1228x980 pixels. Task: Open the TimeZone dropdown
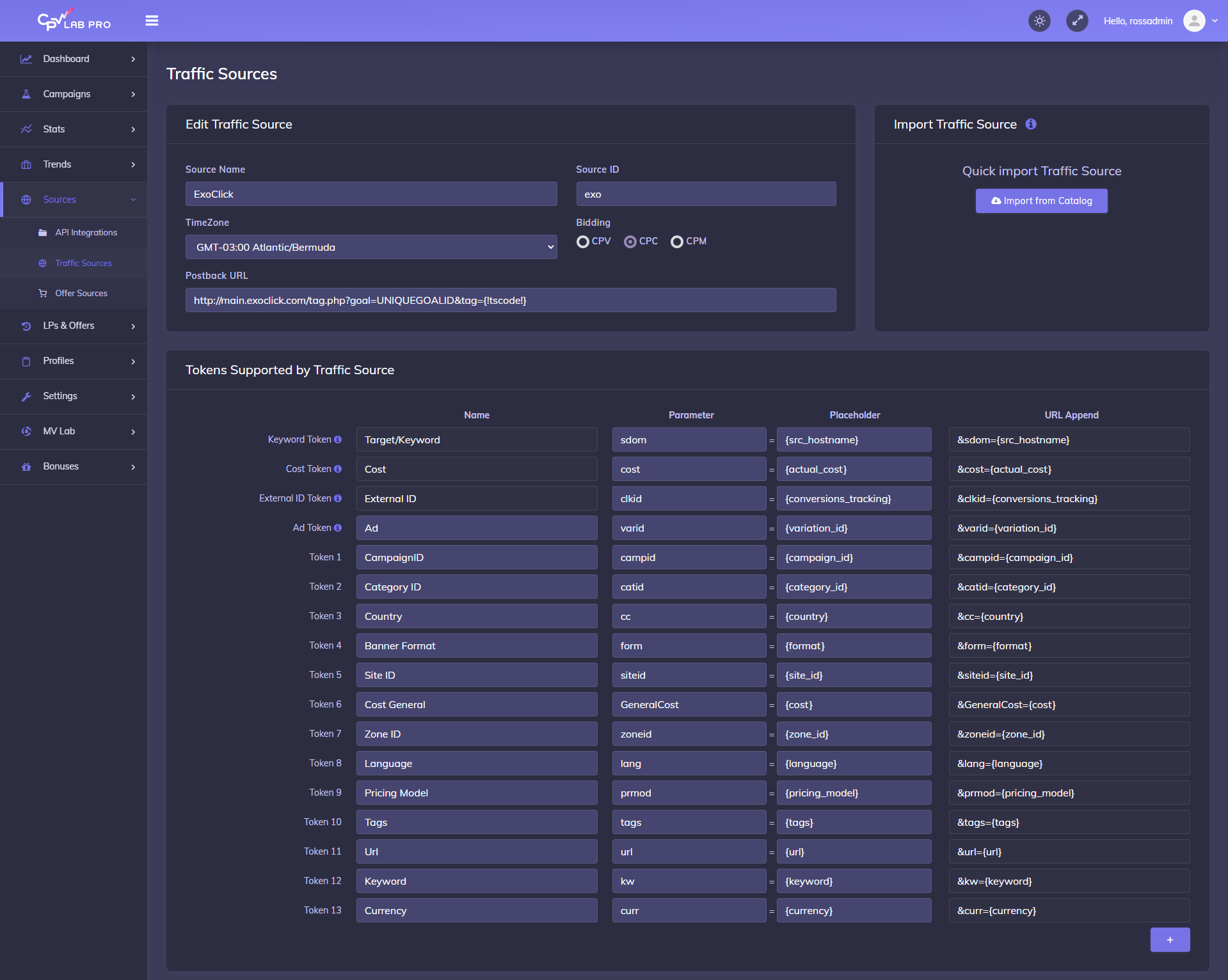[x=371, y=247]
